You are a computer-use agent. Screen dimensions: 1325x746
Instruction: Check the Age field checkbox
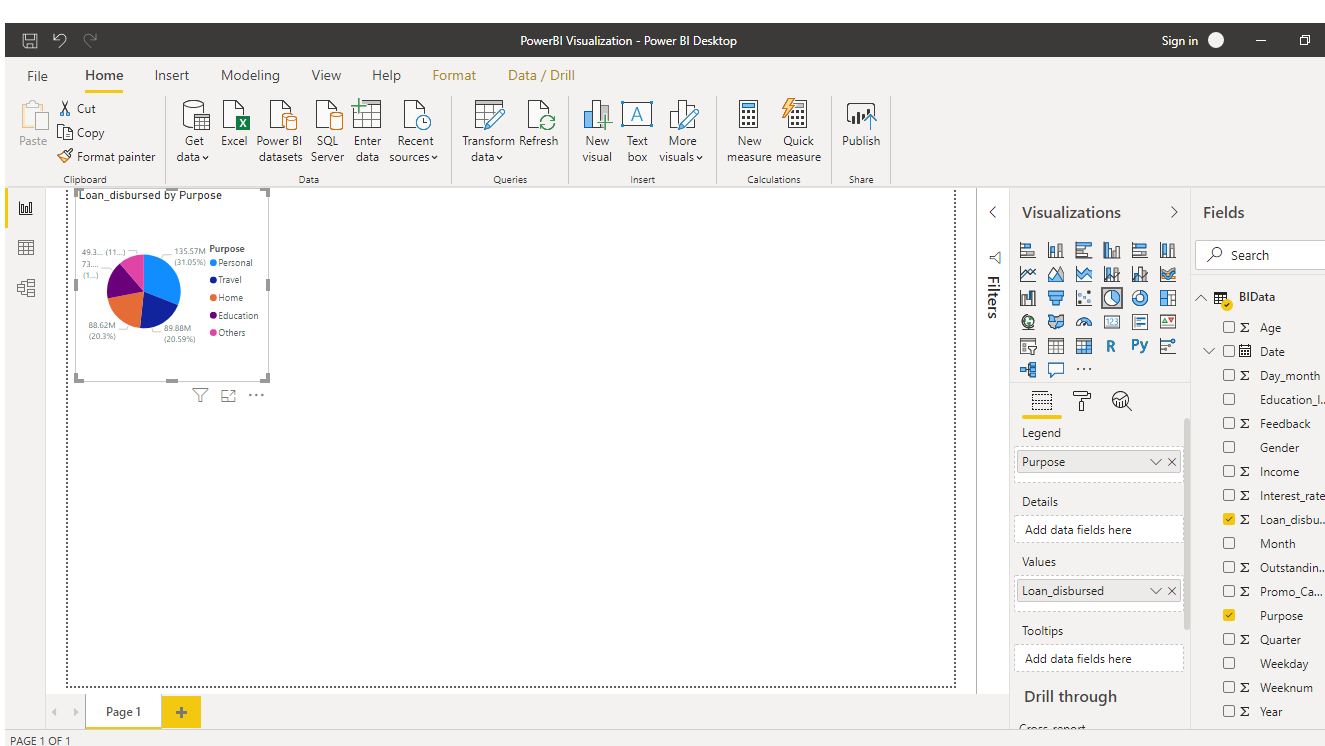point(1229,327)
